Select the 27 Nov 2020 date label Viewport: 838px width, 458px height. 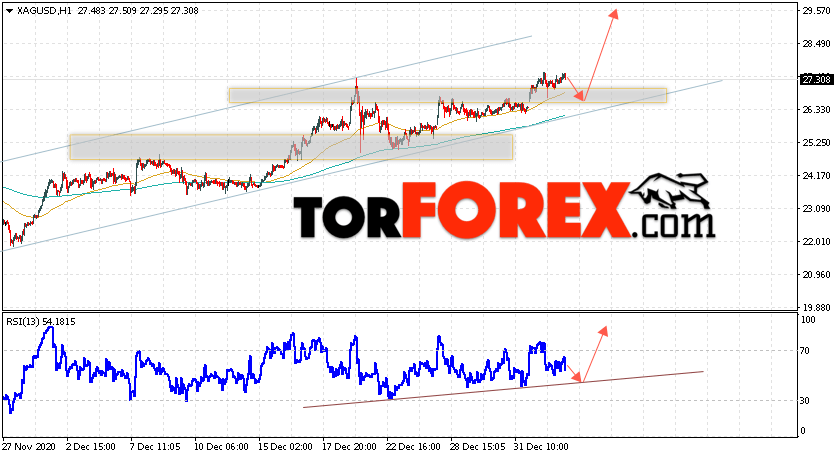click(x=29, y=447)
